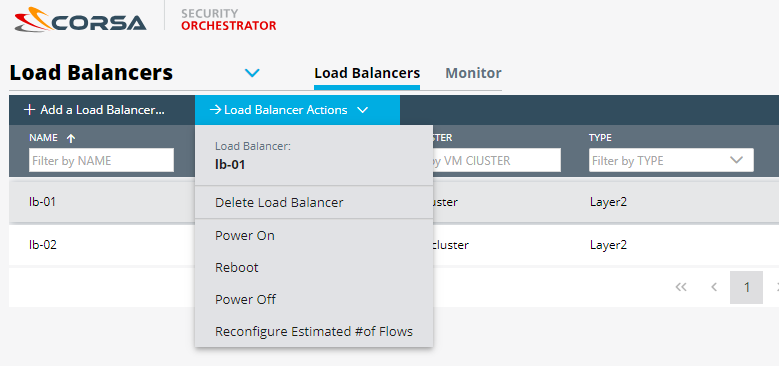This screenshot has height=366, width=779.
Task: Choose Reconfigure Estimated #of Flows
Action: (x=314, y=331)
